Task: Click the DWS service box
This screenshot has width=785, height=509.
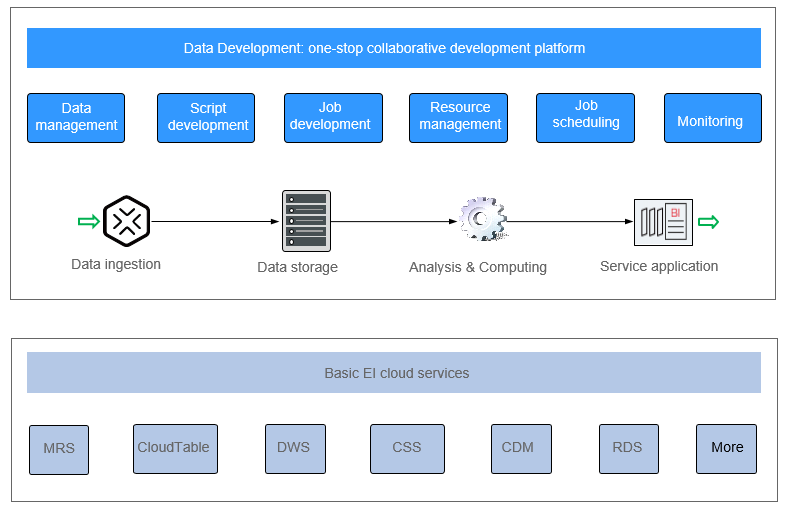Action: pos(295,448)
